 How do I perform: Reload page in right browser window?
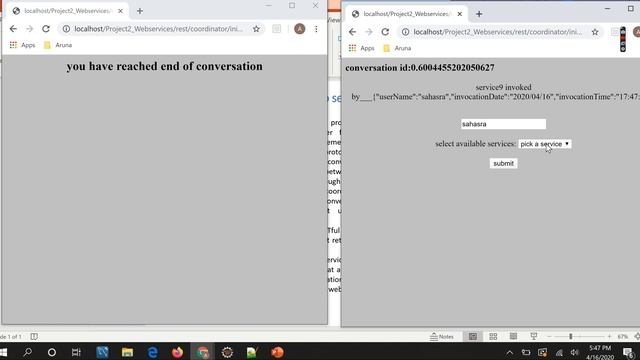click(385, 32)
